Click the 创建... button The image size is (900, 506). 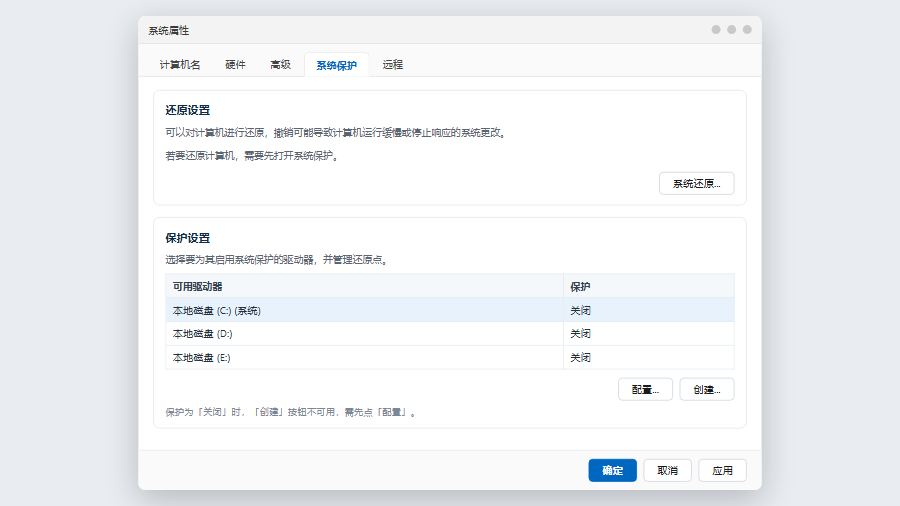pos(707,390)
